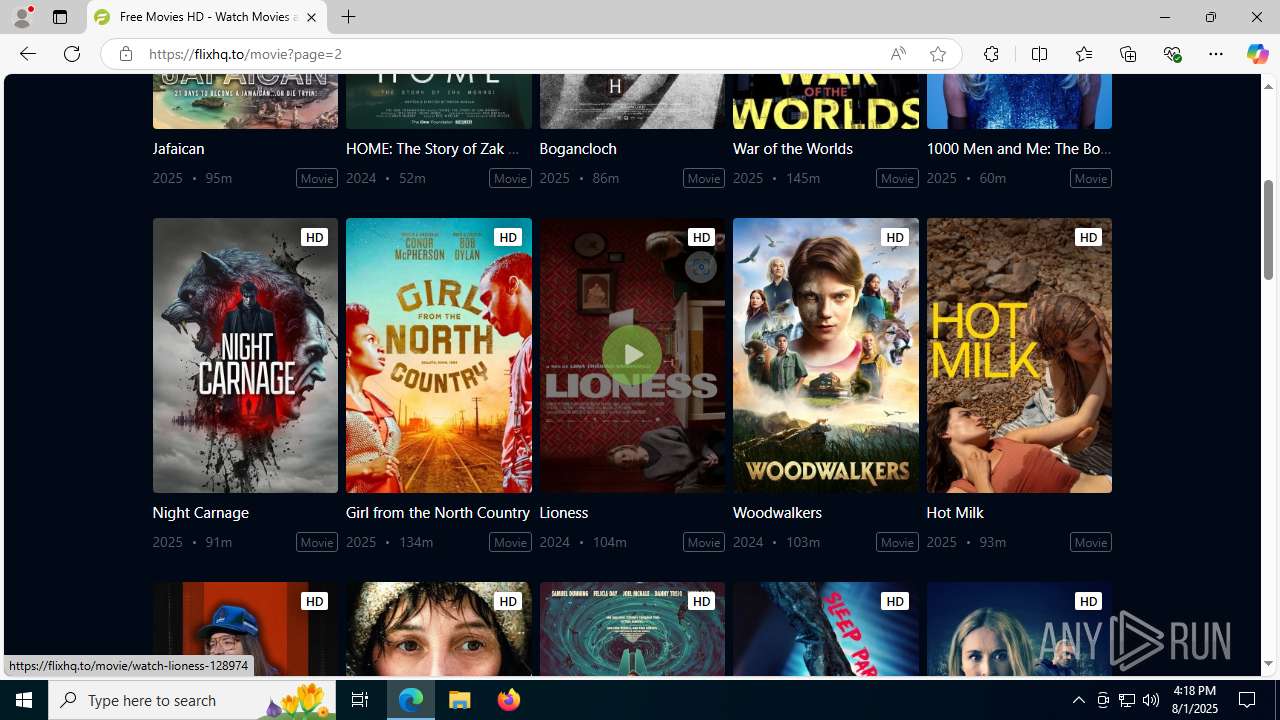Open the Woodwalkers title link
This screenshot has width=1280, height=720.
(x=777, y=512)
